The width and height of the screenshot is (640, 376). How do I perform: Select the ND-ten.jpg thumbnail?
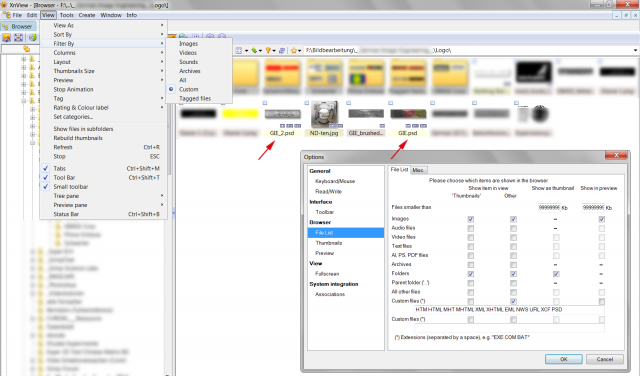tap(324, 119)
